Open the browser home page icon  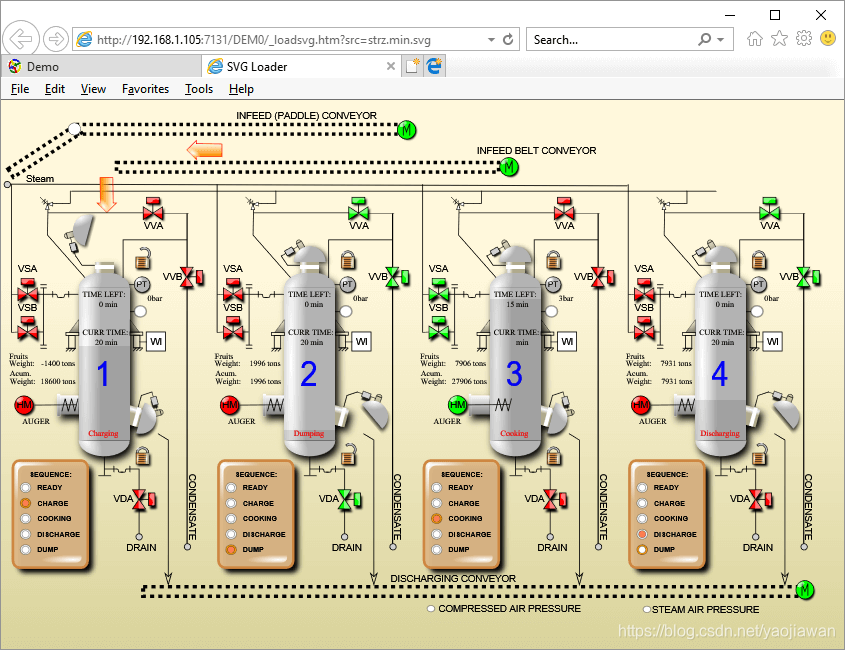(754, 39)
